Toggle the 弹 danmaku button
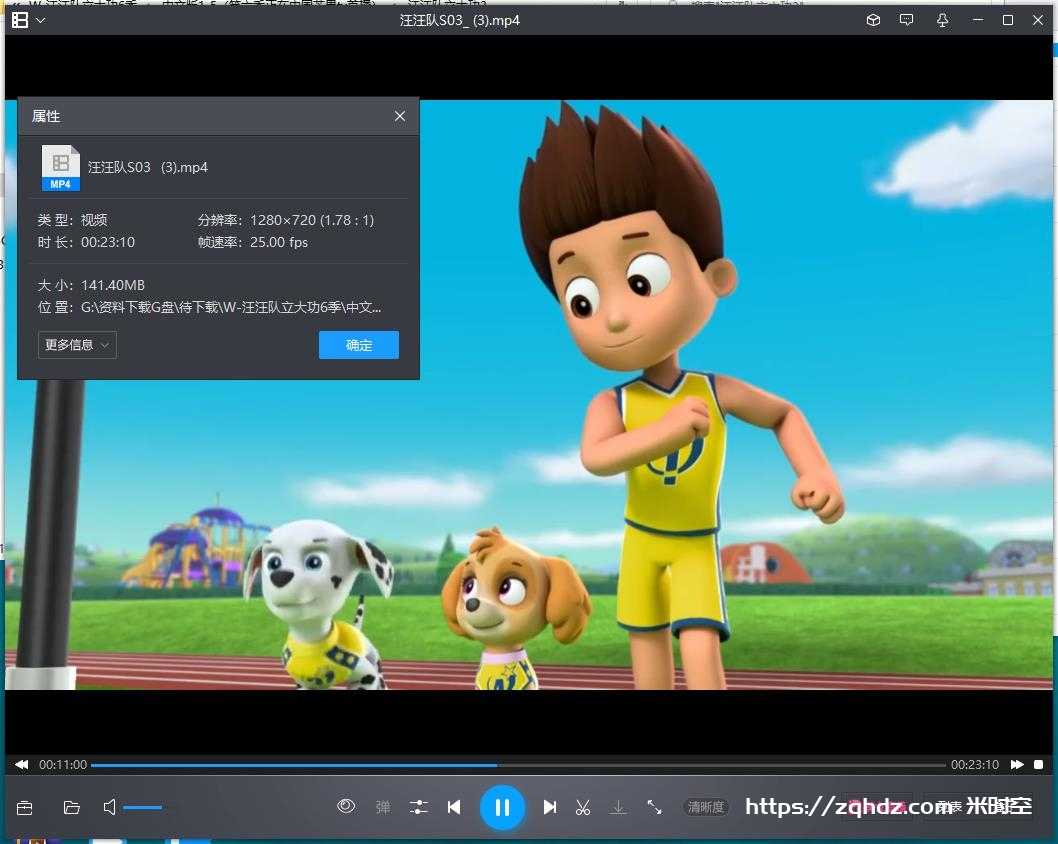The image size is (1058, 844). click(x=383, y=807)
